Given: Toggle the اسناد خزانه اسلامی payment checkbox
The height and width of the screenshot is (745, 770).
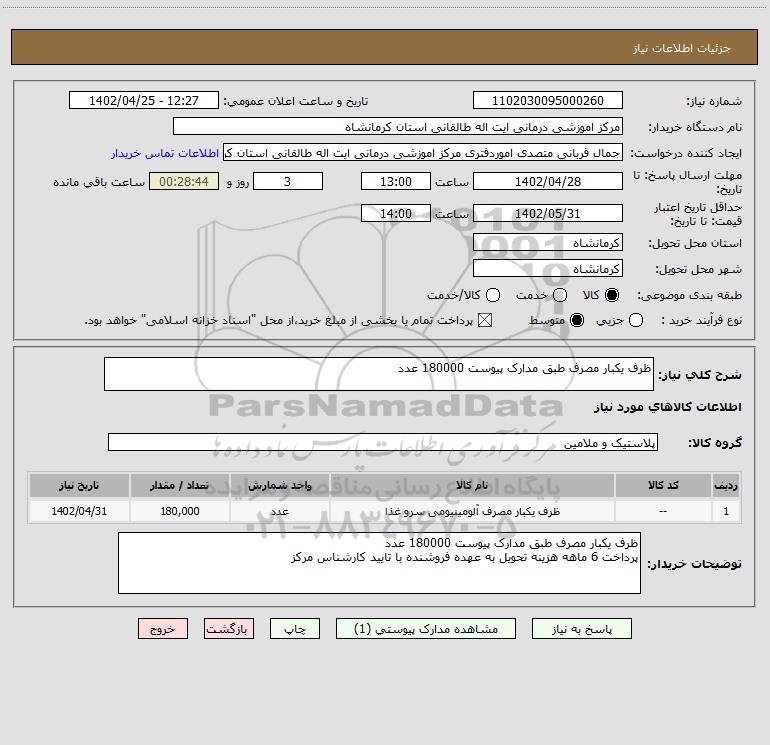Looking at the screenshot, I should click(485, 321).
